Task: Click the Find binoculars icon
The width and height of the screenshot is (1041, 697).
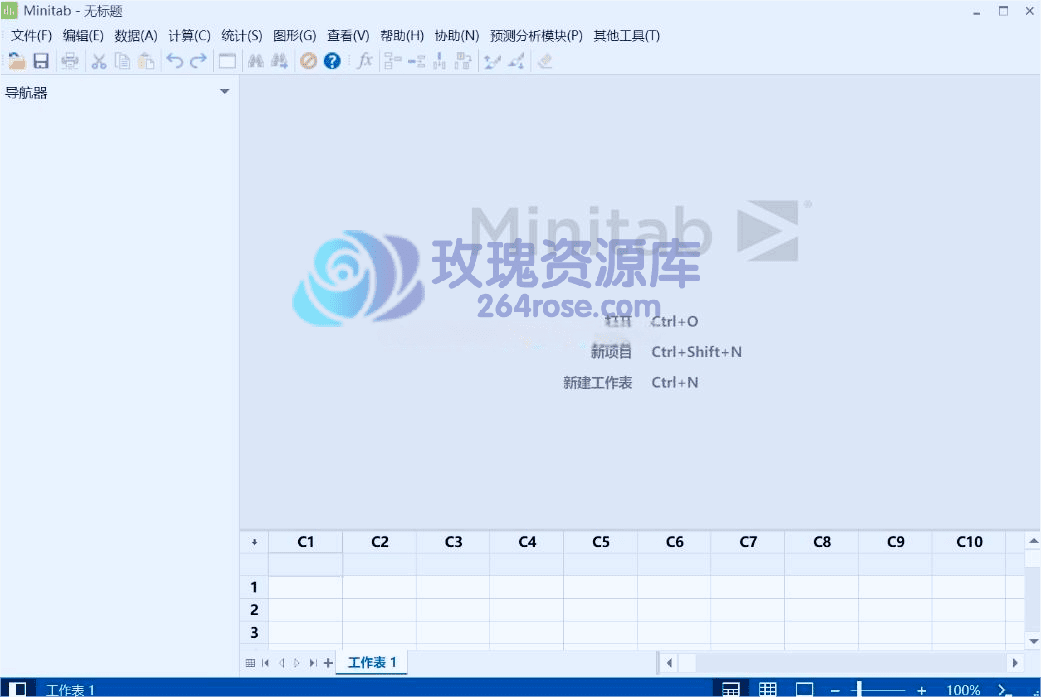Action: click(x=256, y=61)
